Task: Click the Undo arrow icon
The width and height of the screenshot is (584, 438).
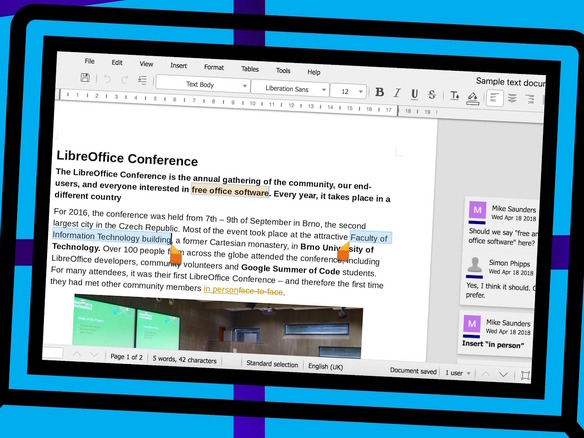Action: pos(107,79)
